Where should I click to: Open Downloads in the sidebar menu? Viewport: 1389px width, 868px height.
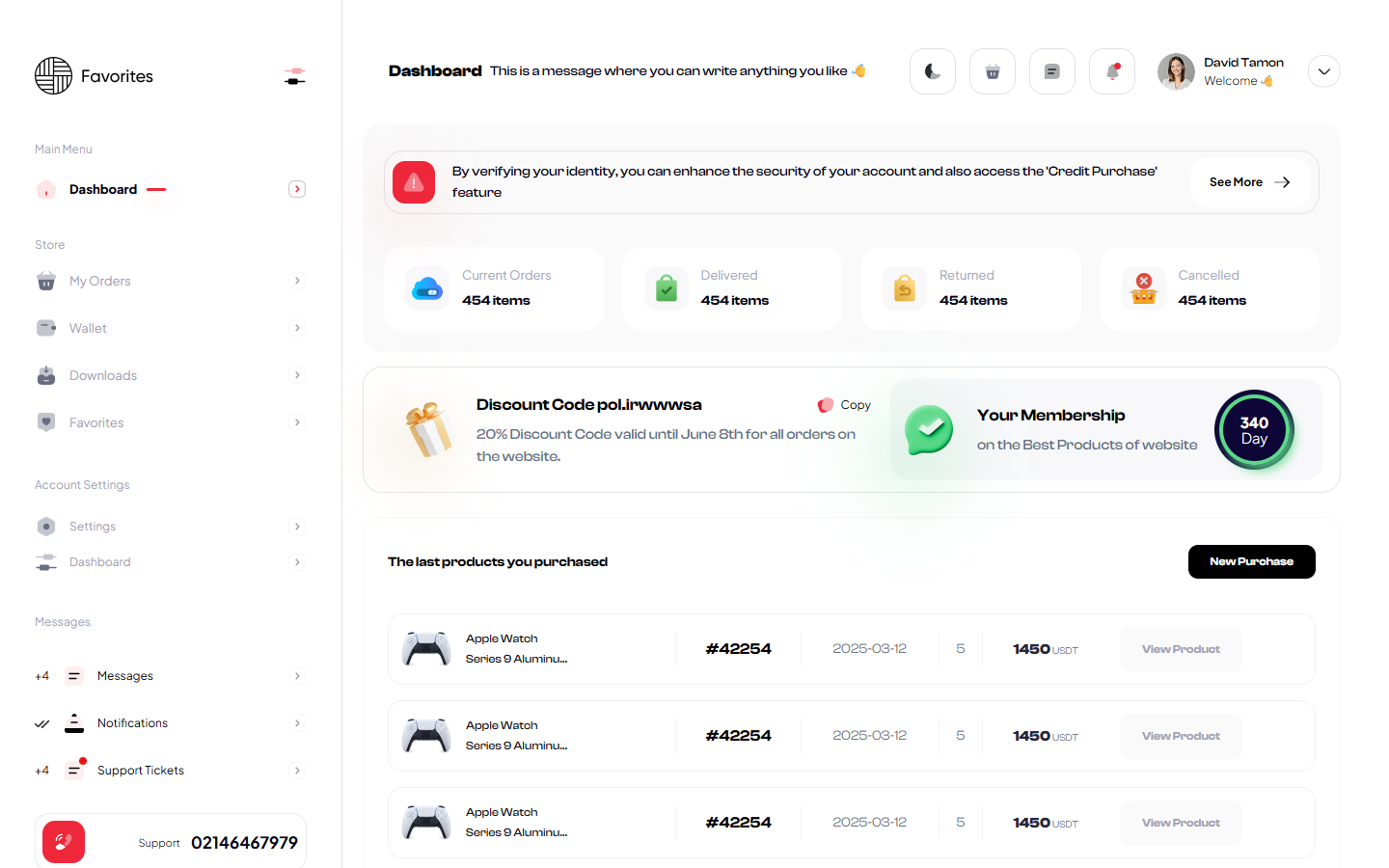point(103,375)
